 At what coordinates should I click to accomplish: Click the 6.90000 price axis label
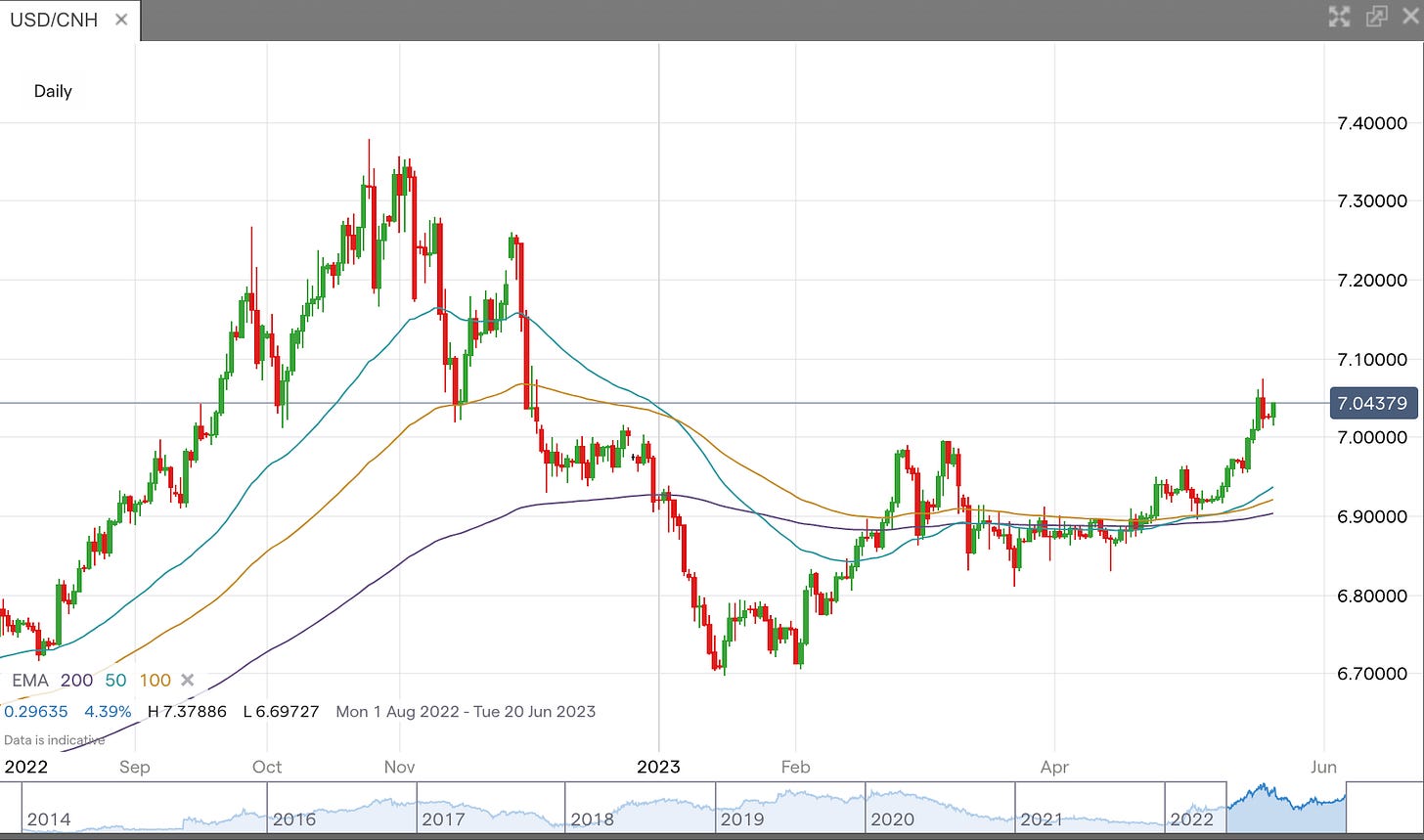tap(1372, 515)
